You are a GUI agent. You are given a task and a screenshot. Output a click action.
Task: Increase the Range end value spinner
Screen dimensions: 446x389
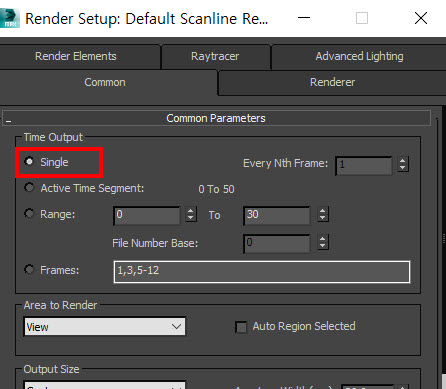(322, 211)
